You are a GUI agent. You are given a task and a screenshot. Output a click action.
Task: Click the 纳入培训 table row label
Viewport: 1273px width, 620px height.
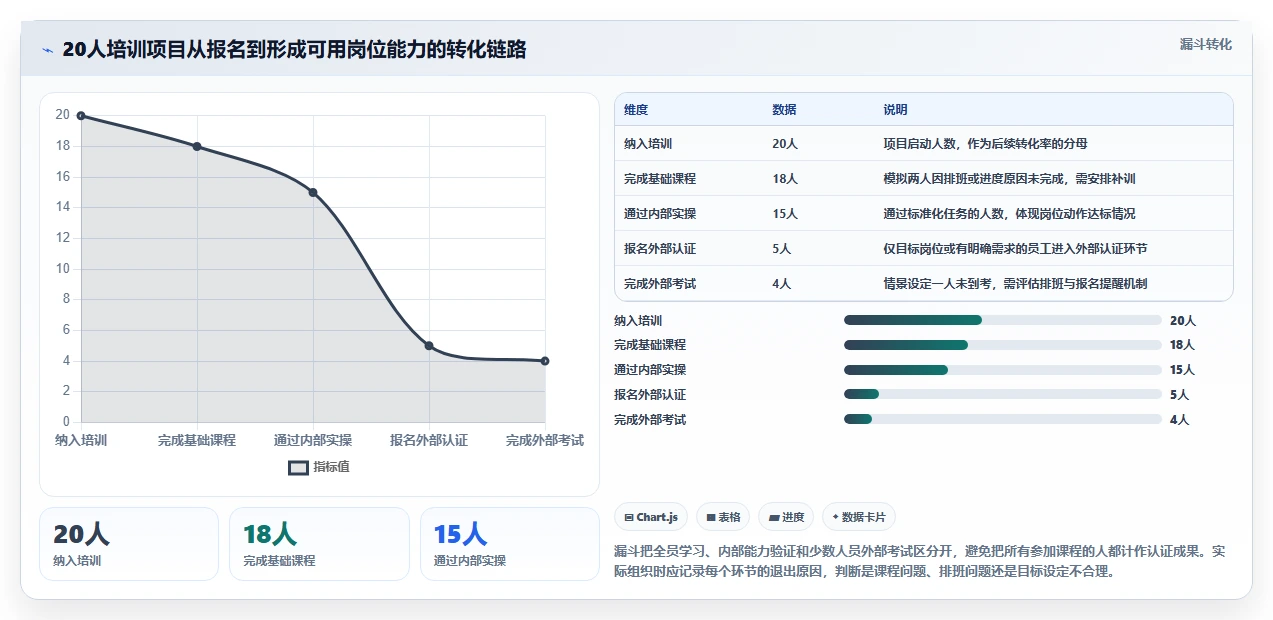point(648,144)
